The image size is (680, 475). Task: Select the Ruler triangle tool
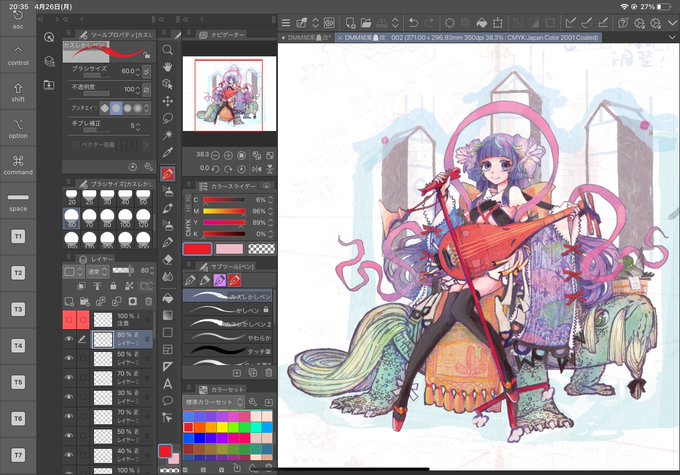(x=167, y=367)
